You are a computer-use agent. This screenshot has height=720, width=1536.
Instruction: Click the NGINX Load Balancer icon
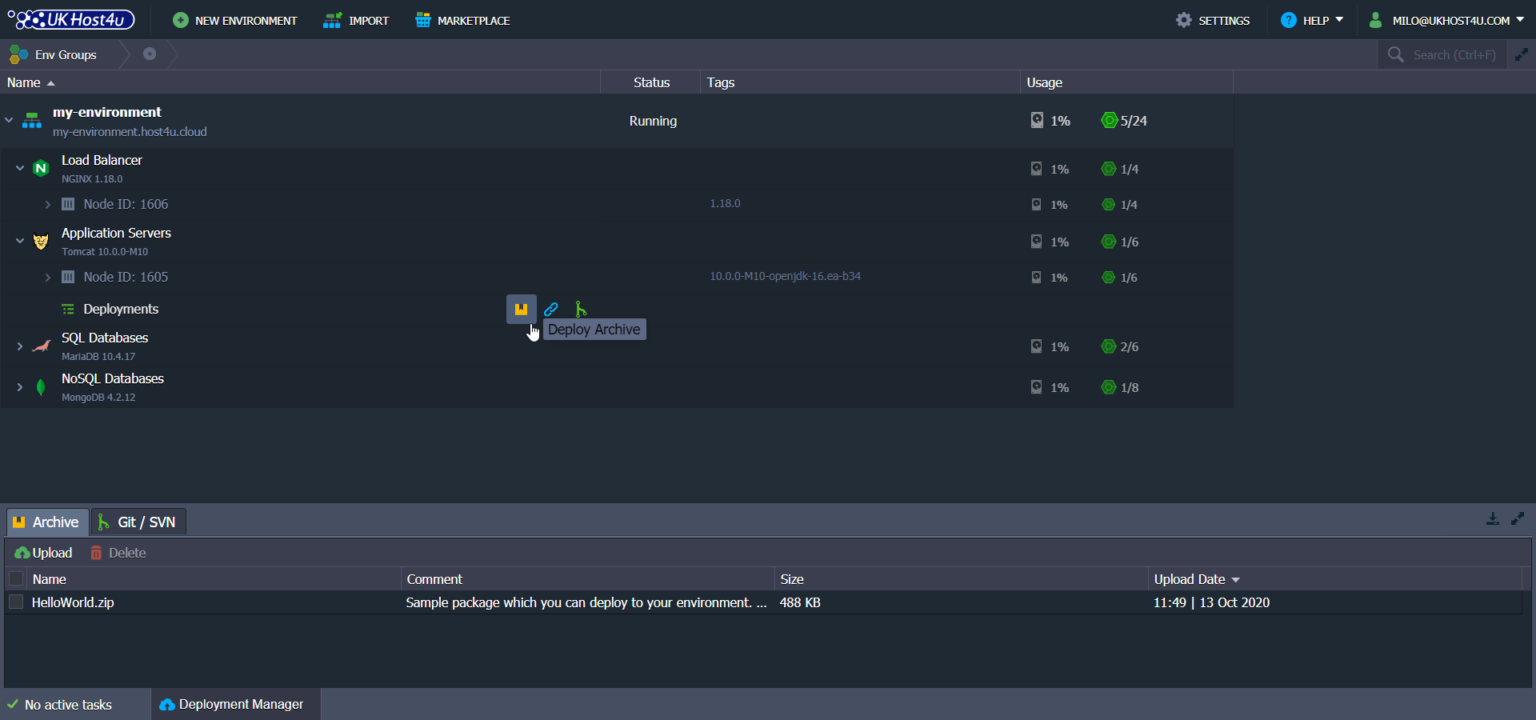tap(41, 169)
